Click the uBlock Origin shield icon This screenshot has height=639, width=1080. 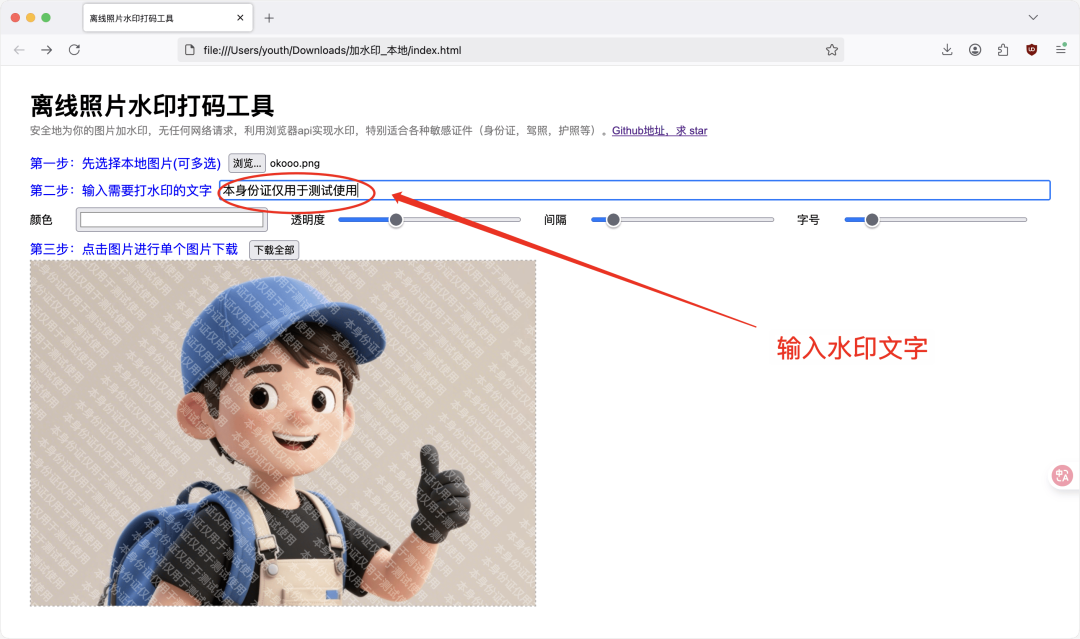[x=1031, y=47]
